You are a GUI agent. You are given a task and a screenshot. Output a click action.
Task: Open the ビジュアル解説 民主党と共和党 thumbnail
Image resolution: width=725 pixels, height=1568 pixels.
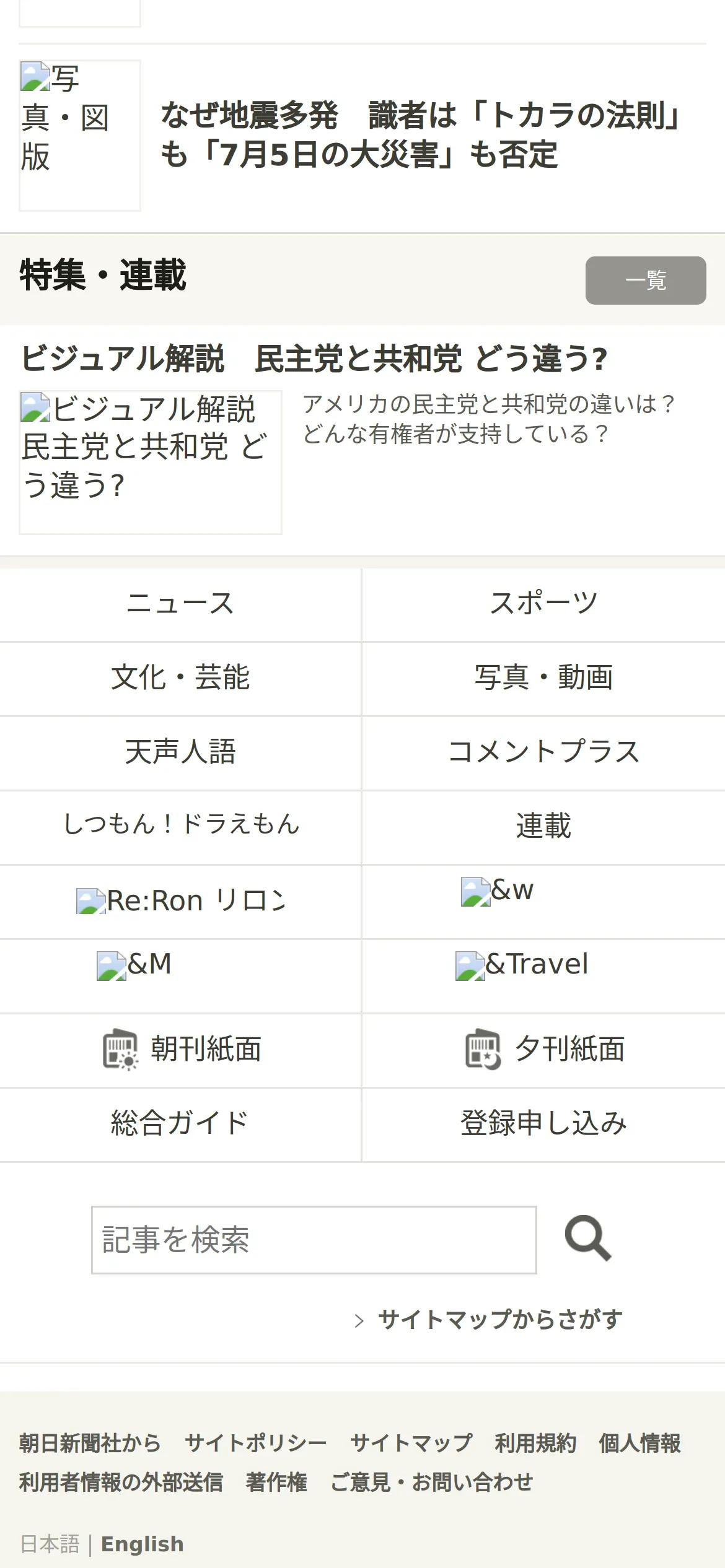pyautogui.click(x=151, y=462)
